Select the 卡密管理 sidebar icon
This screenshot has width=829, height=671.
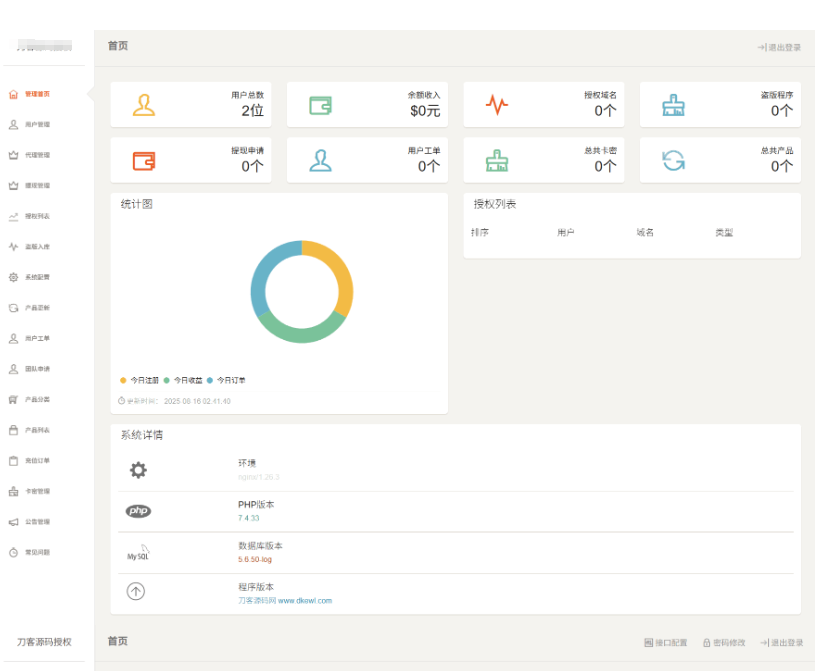click(14, 491)
